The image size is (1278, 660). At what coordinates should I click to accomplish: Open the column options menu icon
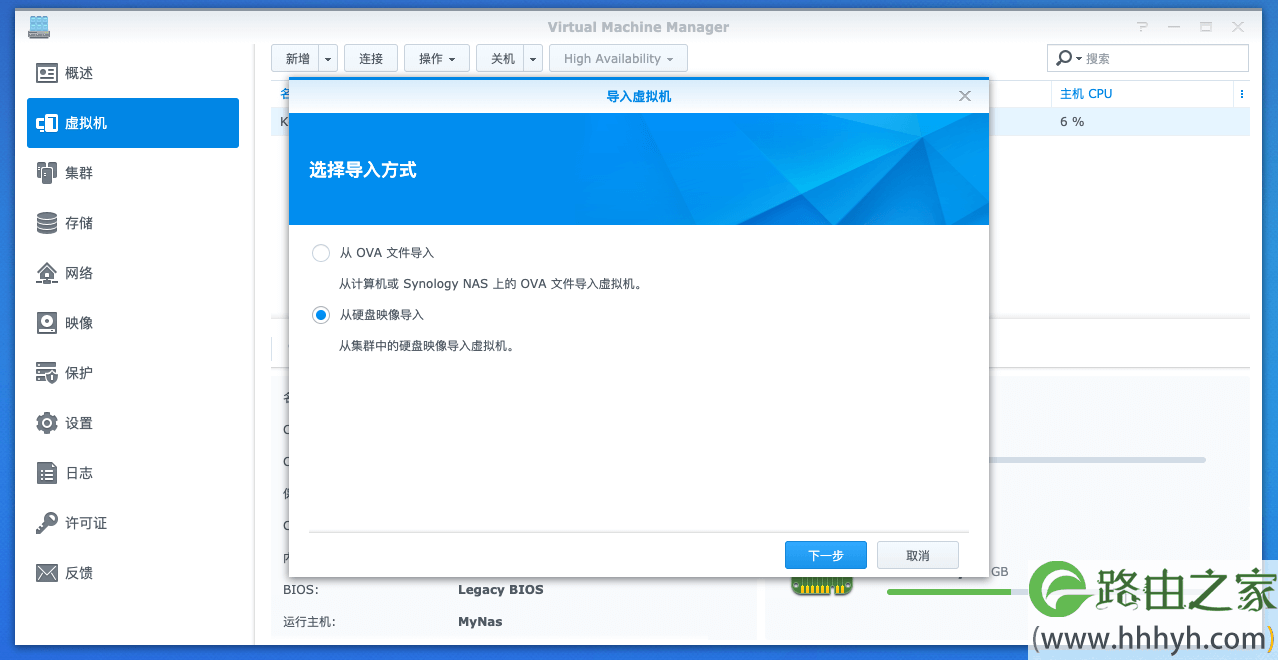coord(1242,94)
